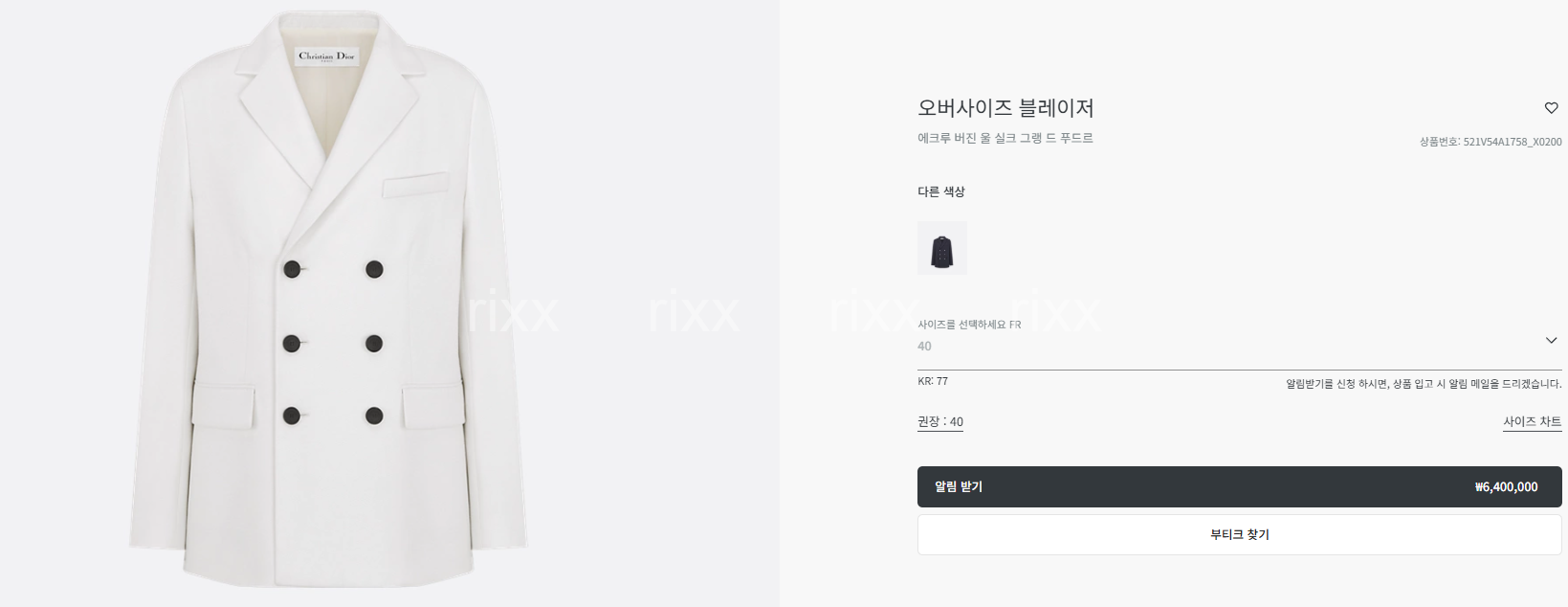Image resolution: width=1568 pixels, height=607 pixels.
Task: Expand the size selector chevron arrow
Action: pos(1551,340)
